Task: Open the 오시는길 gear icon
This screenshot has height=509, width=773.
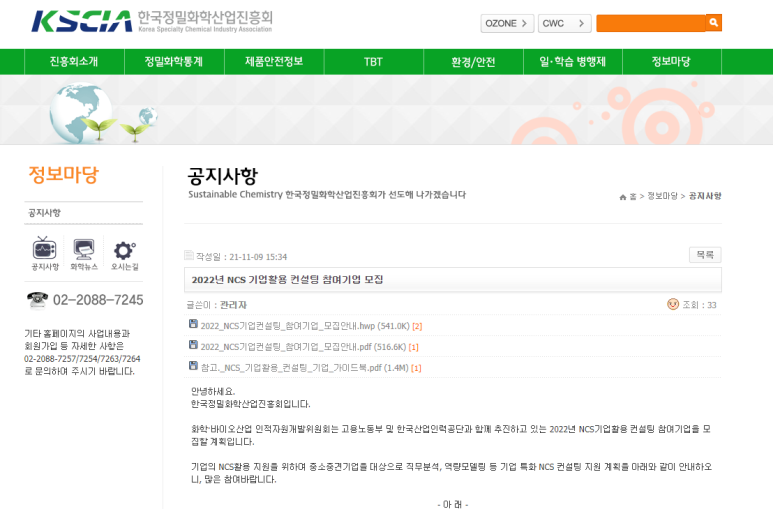Action: (124, 253)
